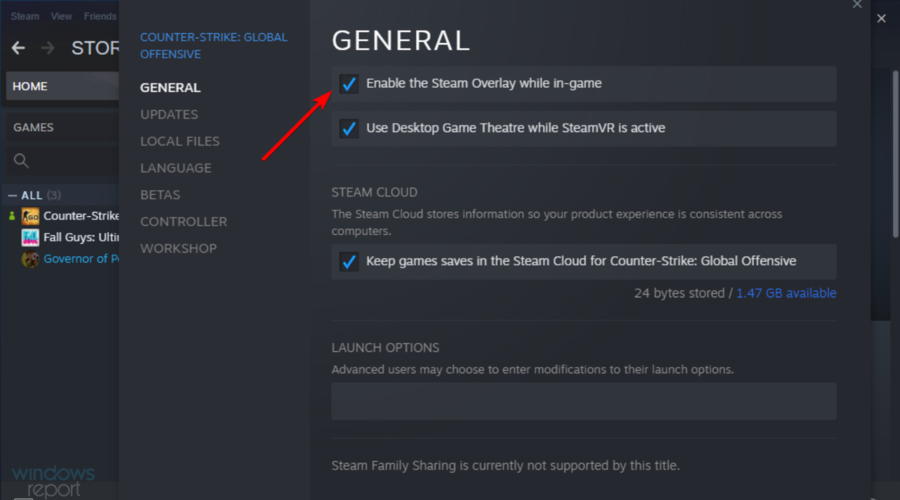Open the Steam menu
The image size is (900, 500).
[x=25, y=16]
